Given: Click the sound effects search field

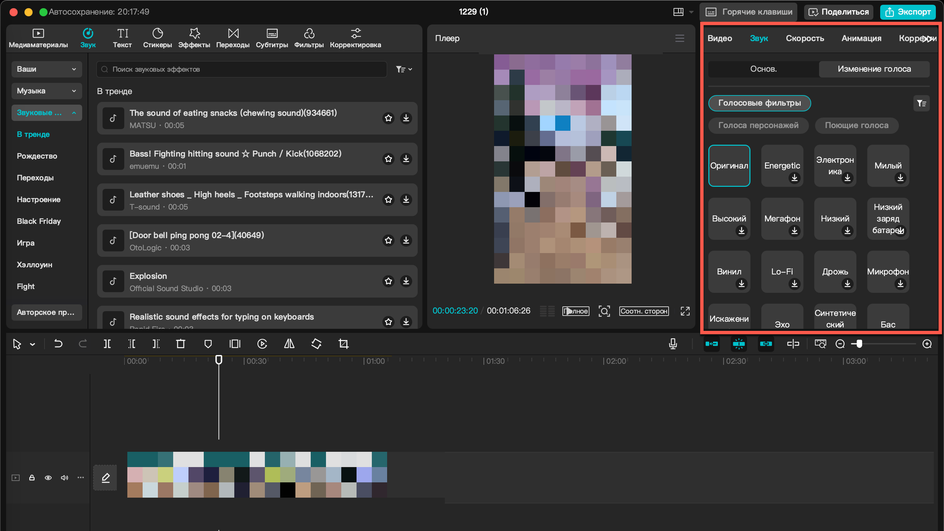Looking at the screenshot, I should [241, 69].
